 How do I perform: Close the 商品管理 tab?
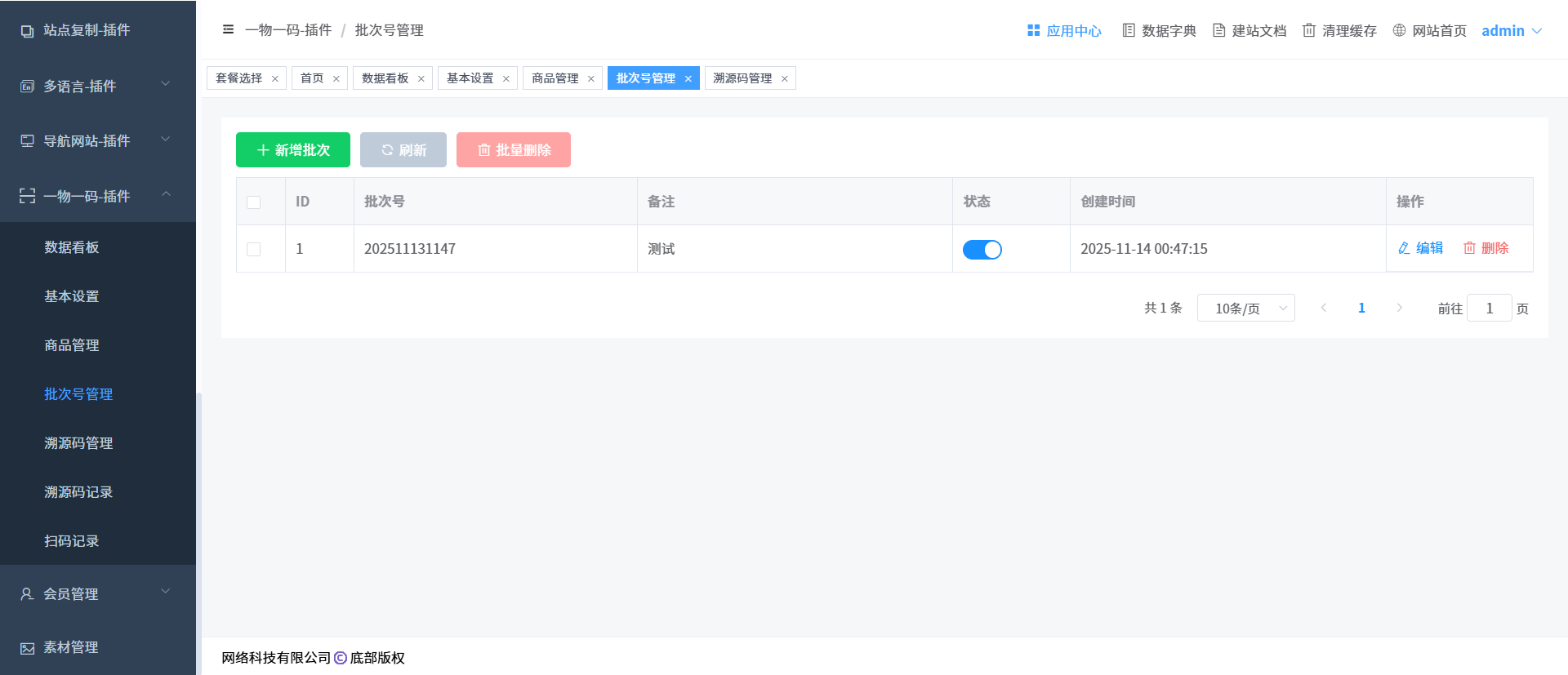[591, 79]
